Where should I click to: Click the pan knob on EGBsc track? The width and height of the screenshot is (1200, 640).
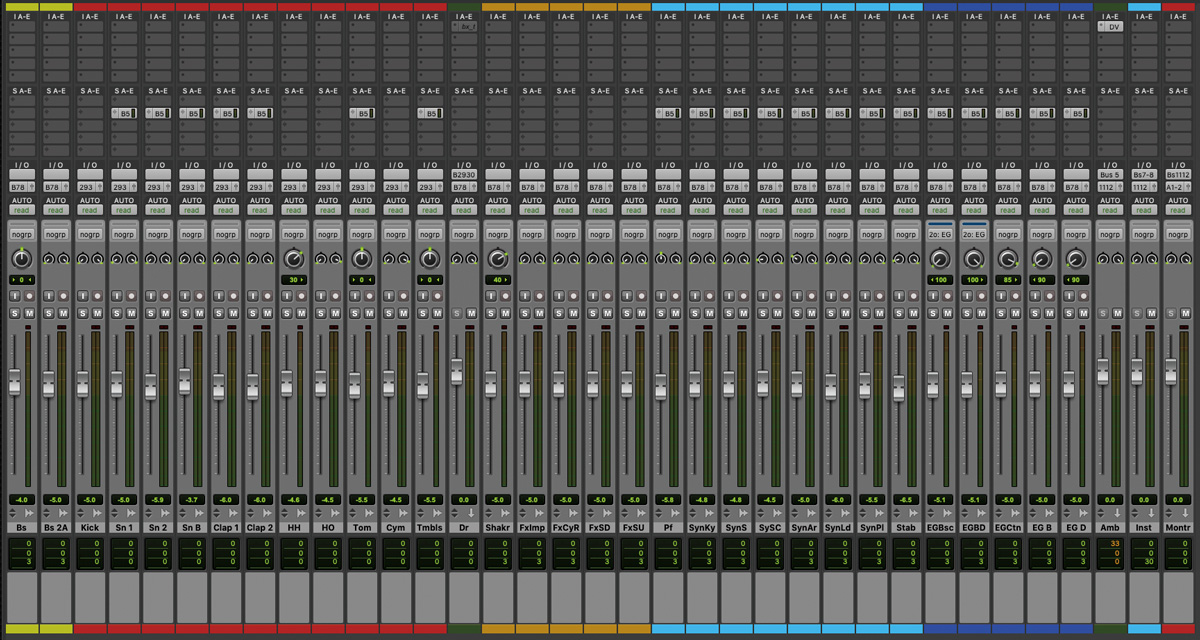[x=939, y=259]
